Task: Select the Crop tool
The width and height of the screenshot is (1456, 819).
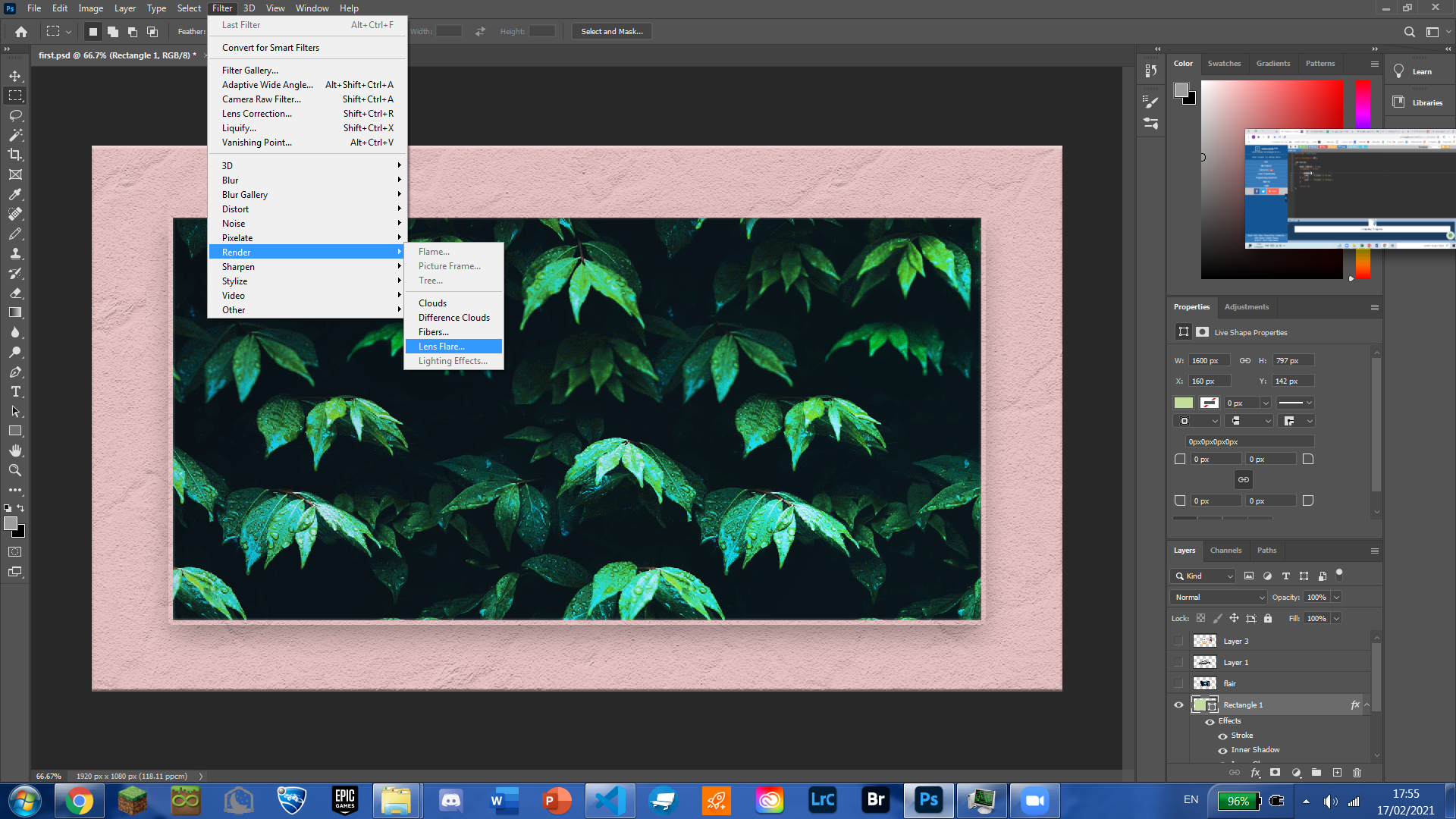Action: coord(15,155)
